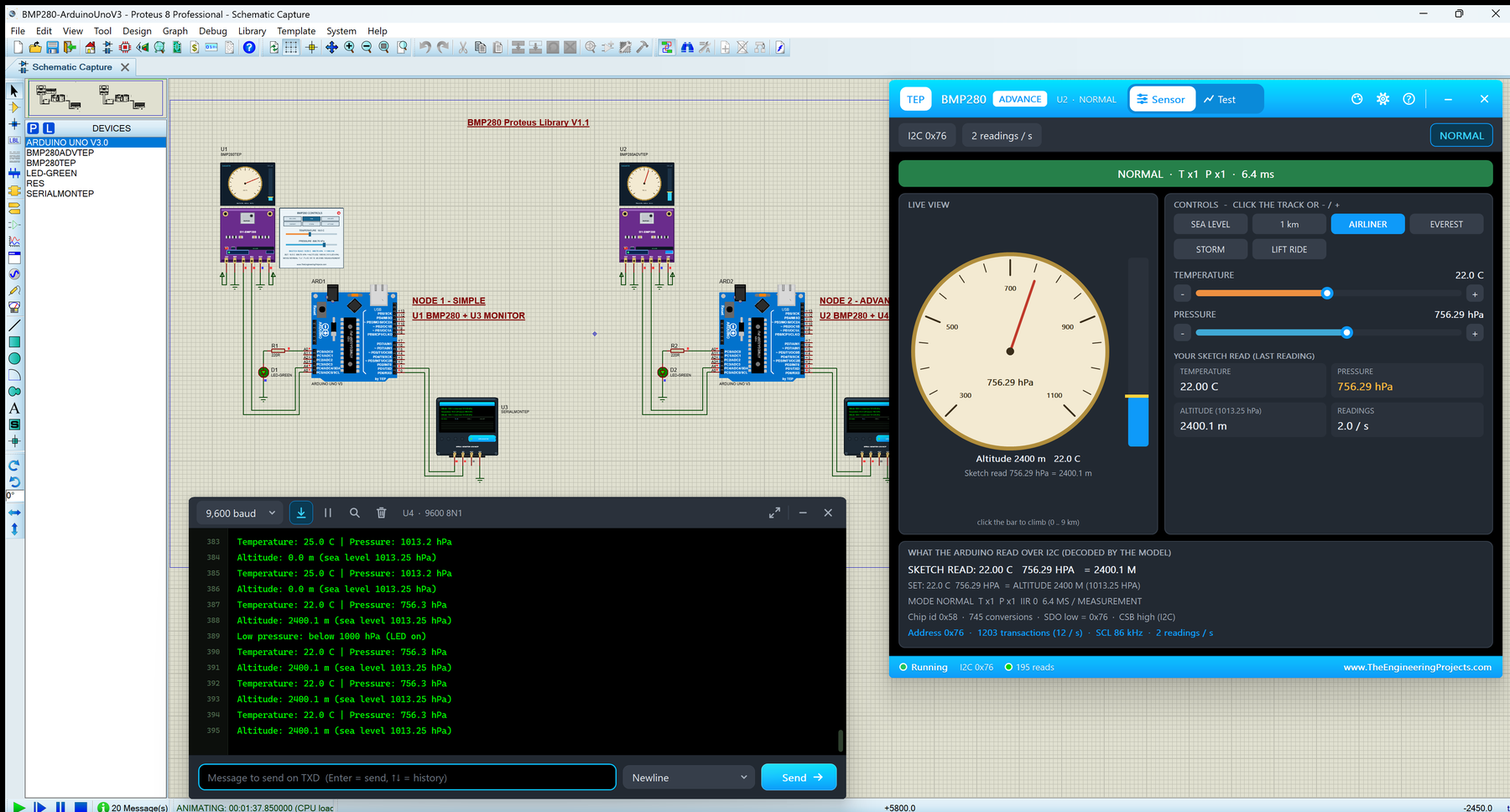Open the Debug menu
Viewport: 1510px width, 812px height.
pos(213,31)
